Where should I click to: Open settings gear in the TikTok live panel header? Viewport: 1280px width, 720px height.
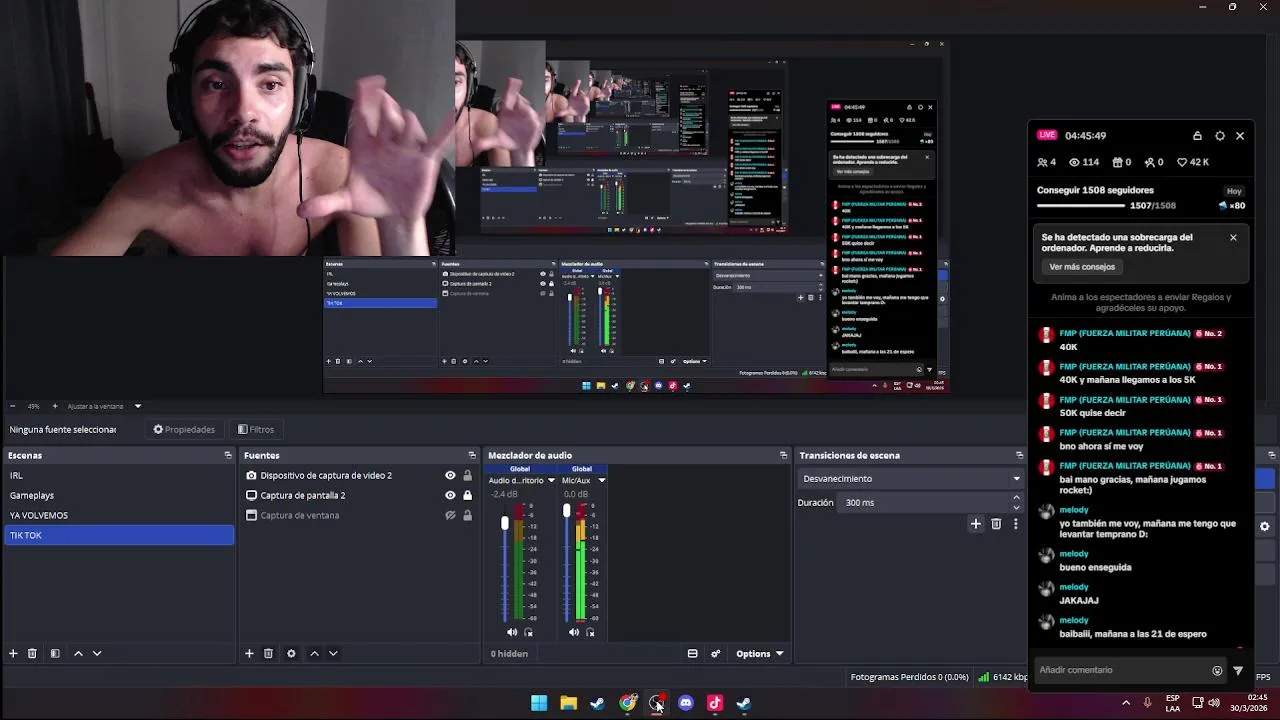(1219, 135)
